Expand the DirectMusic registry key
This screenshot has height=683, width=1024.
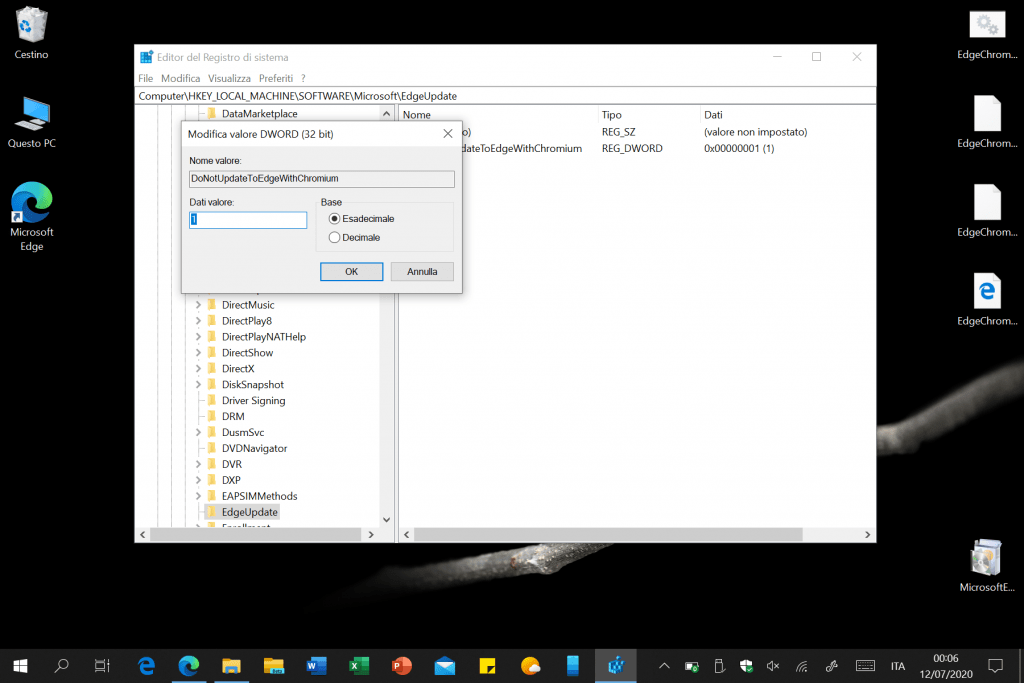[x=198, y=305]
